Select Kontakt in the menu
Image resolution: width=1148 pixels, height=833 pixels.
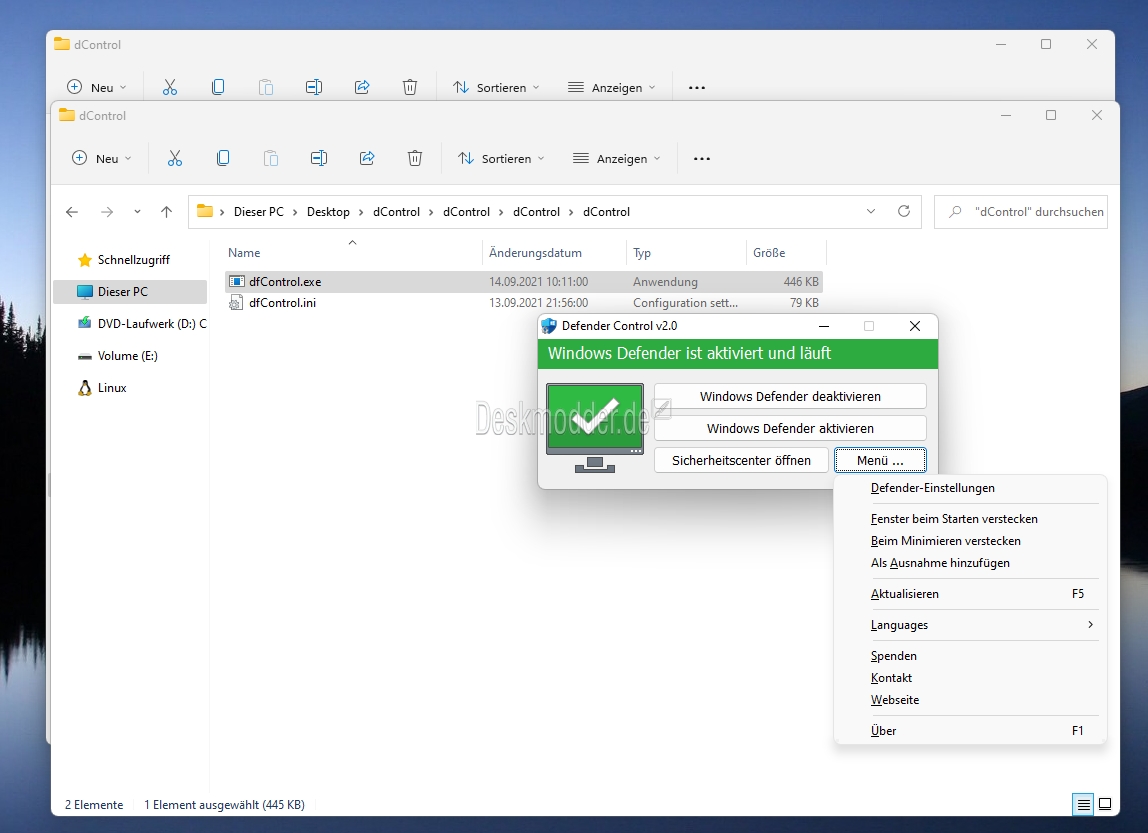[970, 678]
